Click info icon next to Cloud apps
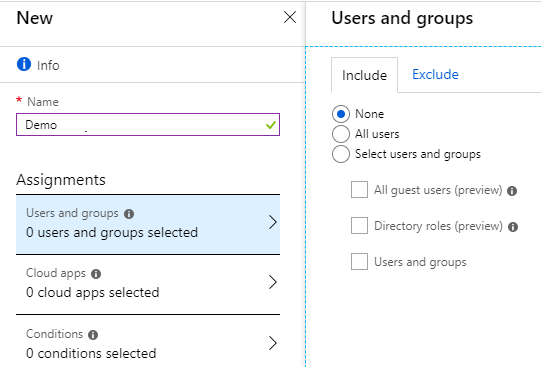 pyautogui.click(x=96, y=274)
